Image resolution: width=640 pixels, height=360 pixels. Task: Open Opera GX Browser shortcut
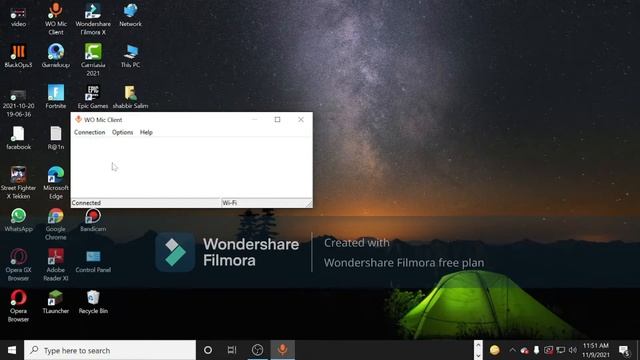(18, 265)
